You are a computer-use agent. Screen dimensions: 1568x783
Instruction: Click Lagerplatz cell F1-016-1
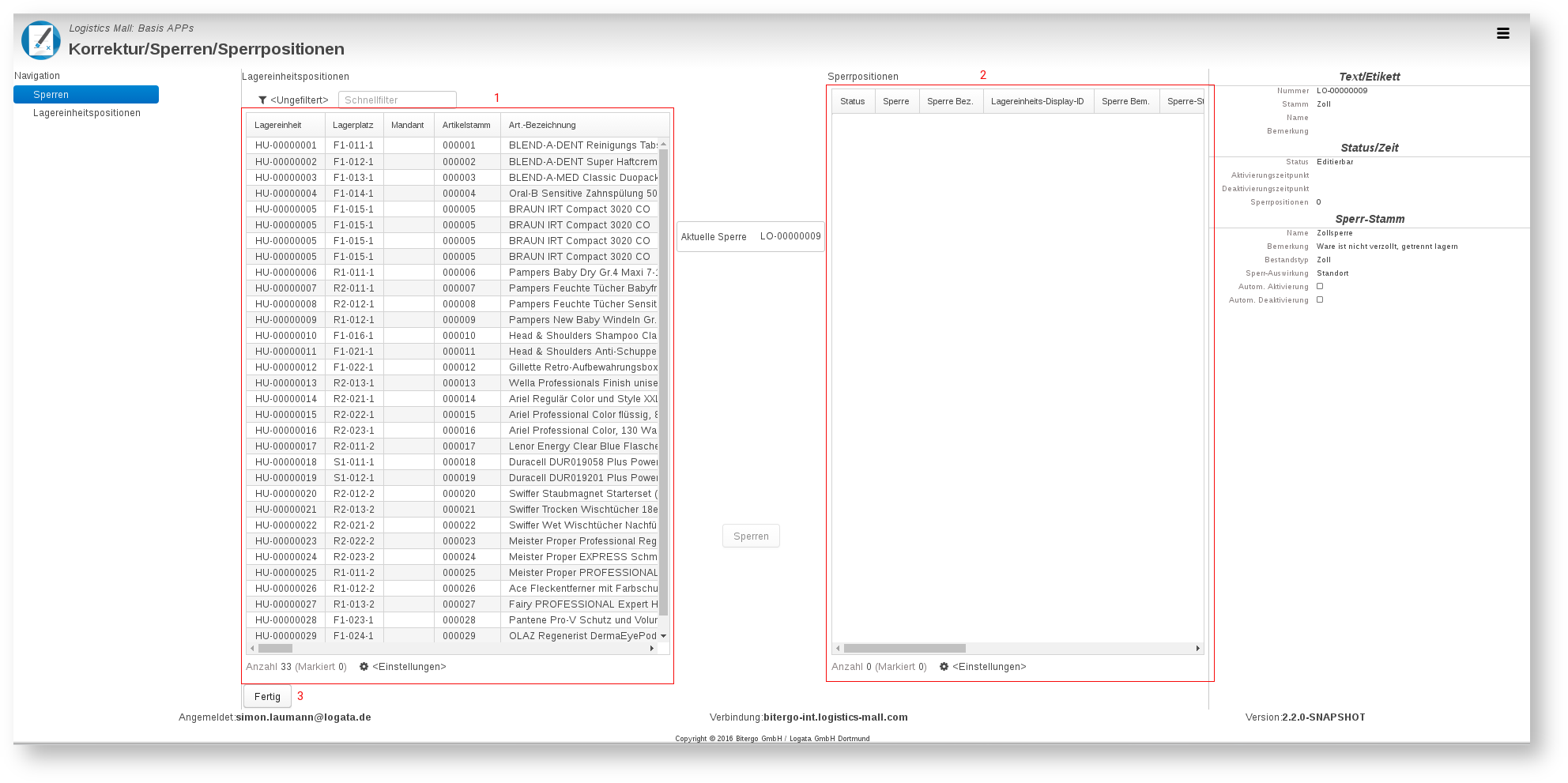pos(353,335)
